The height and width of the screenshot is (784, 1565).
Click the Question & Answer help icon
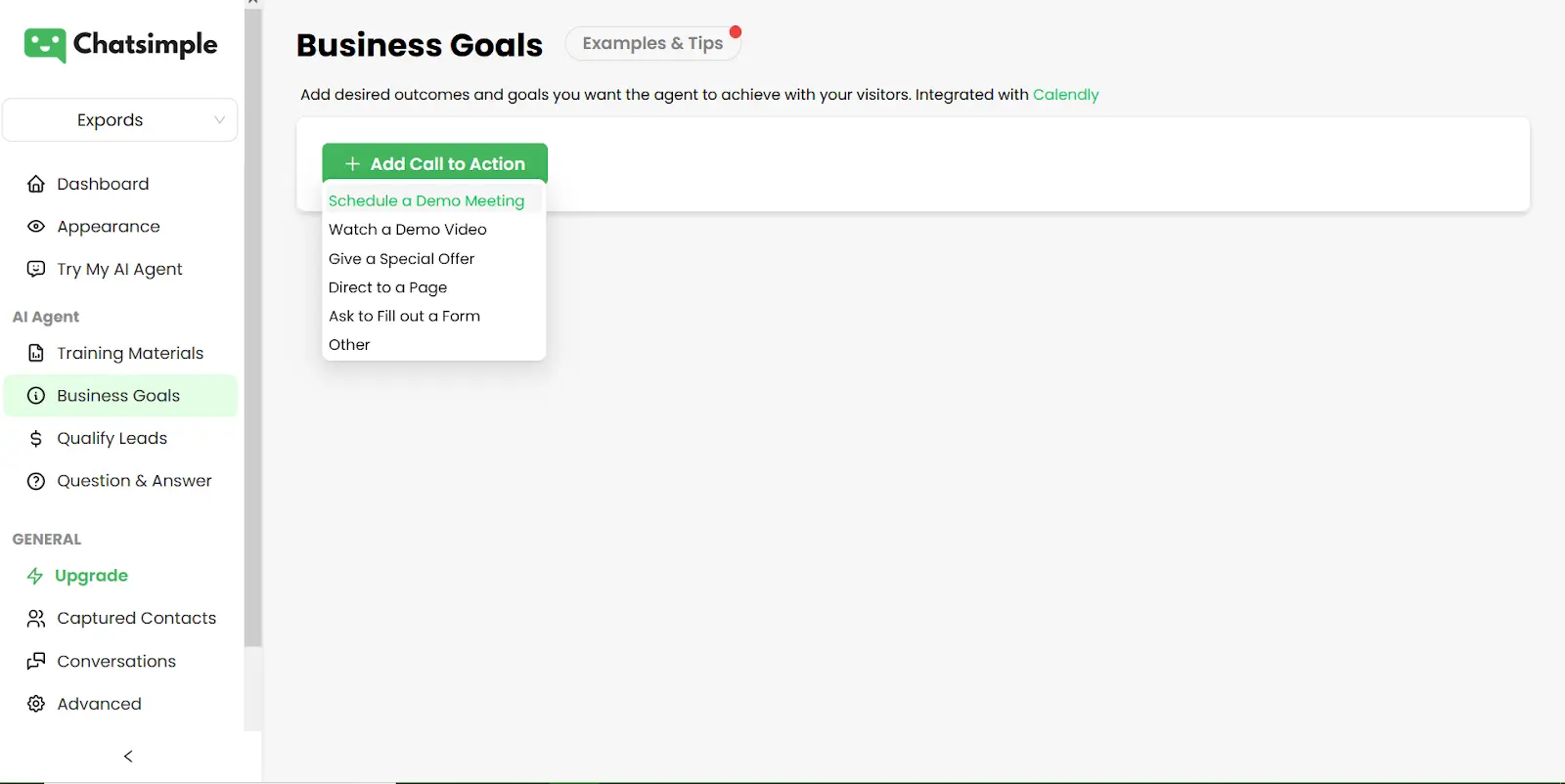pyautogui.click(x=36, y=481)
